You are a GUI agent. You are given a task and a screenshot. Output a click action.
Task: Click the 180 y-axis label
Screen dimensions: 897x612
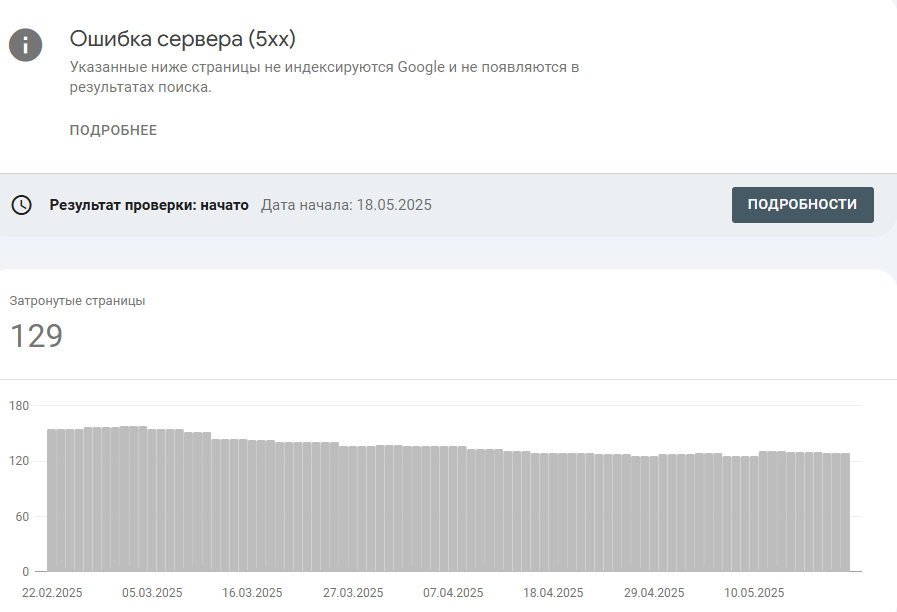(19, 406)
